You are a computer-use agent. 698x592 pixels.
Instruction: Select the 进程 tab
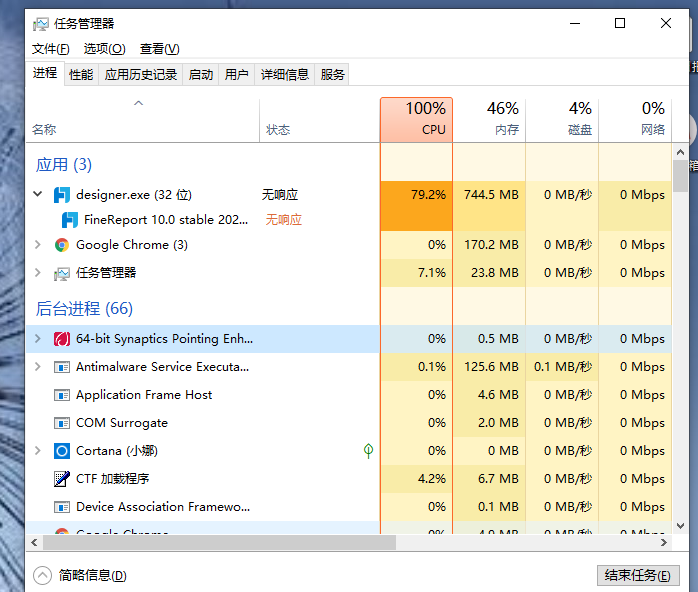point(45,73)
